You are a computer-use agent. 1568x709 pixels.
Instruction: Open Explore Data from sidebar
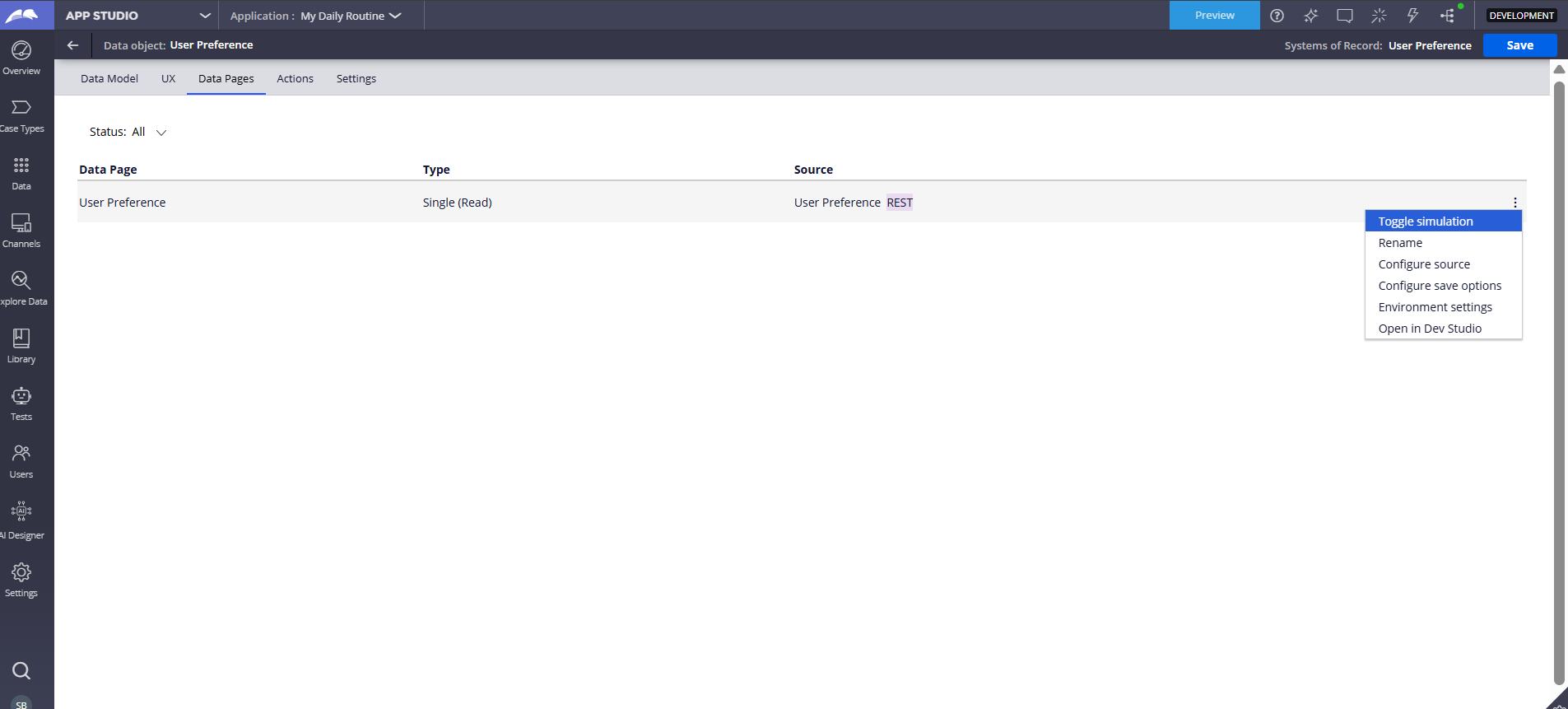coord(21,288)
